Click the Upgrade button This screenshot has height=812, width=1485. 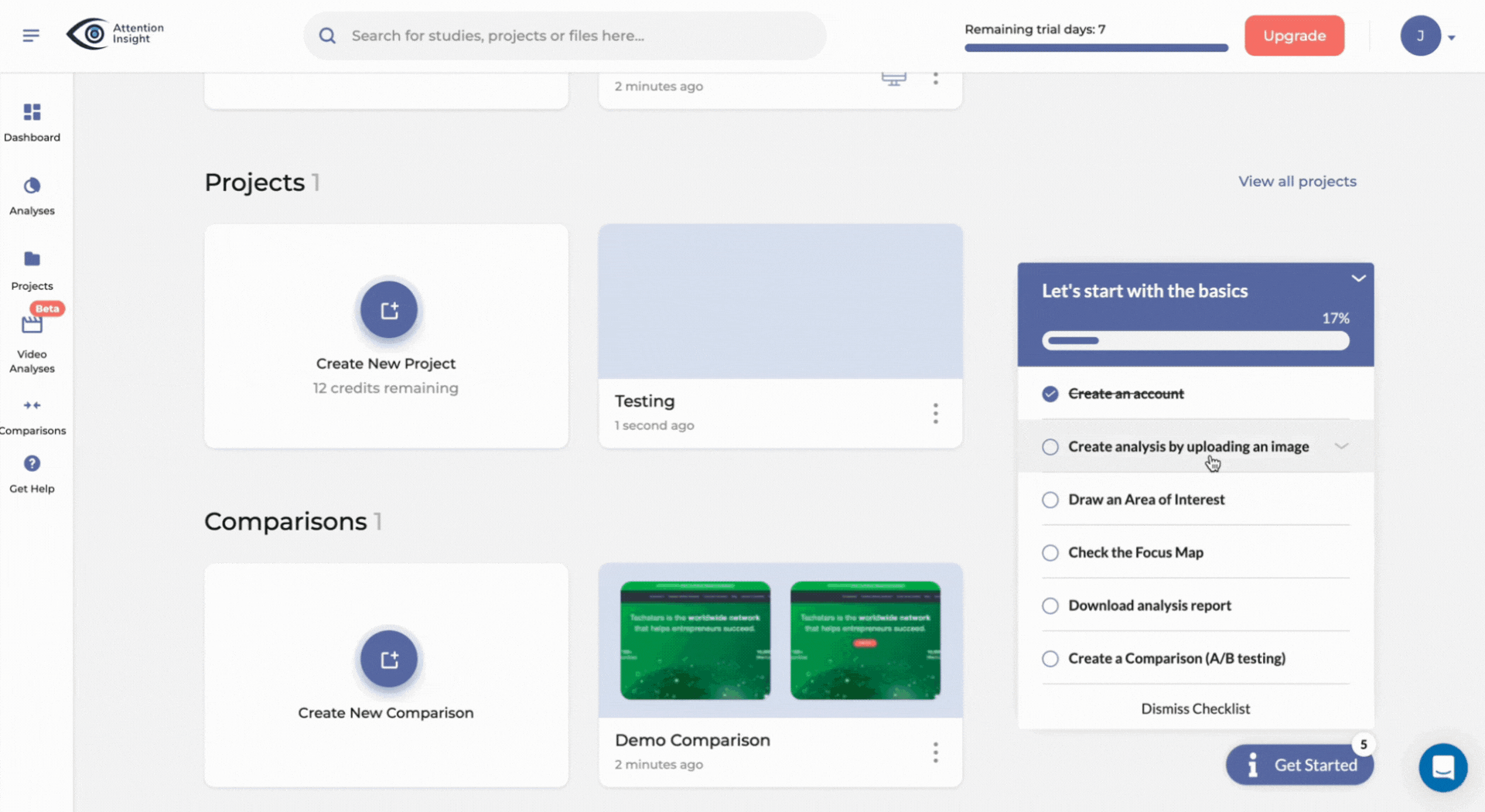tap(1294, 36)
